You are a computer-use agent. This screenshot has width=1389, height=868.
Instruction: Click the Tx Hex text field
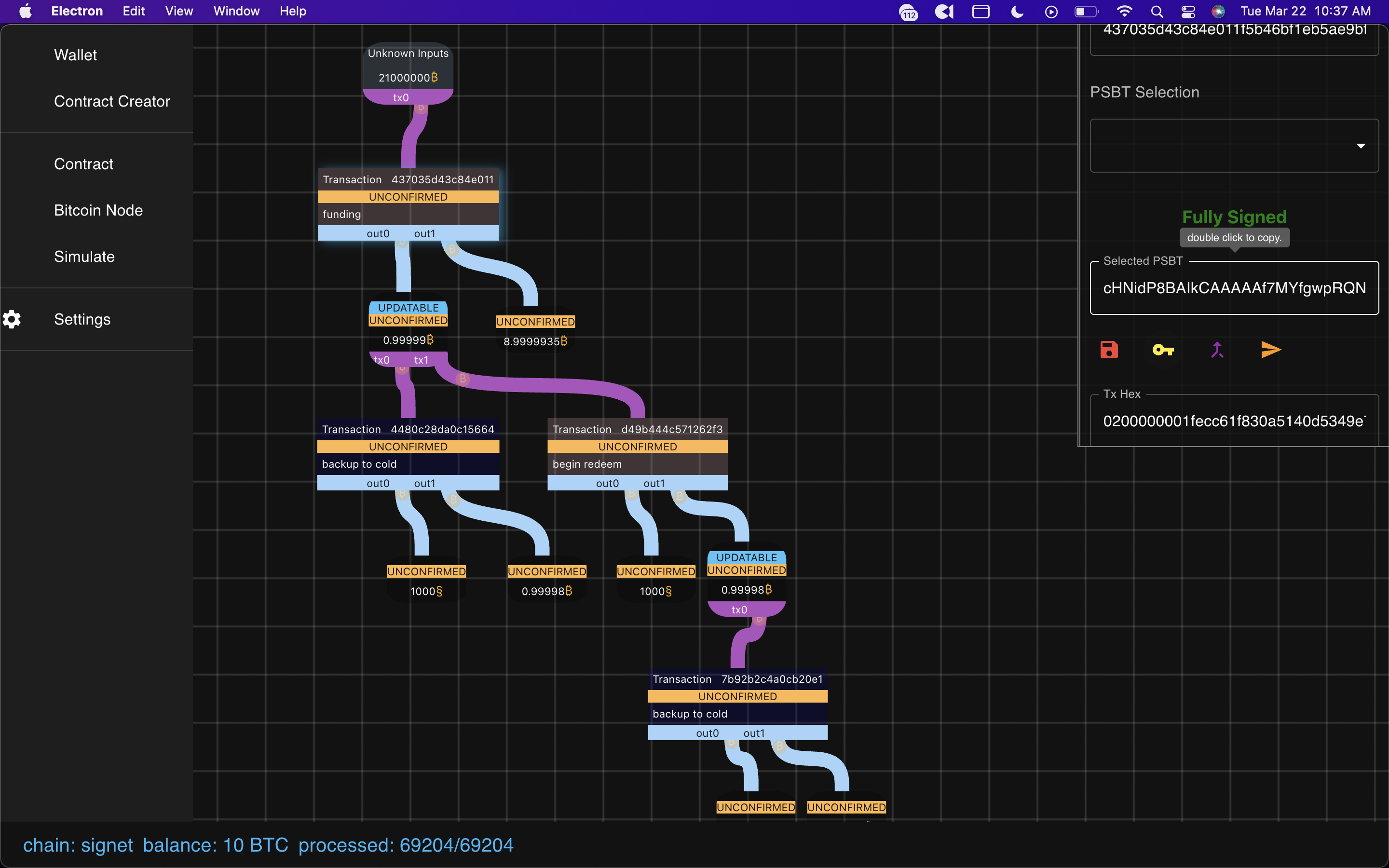1234,421
